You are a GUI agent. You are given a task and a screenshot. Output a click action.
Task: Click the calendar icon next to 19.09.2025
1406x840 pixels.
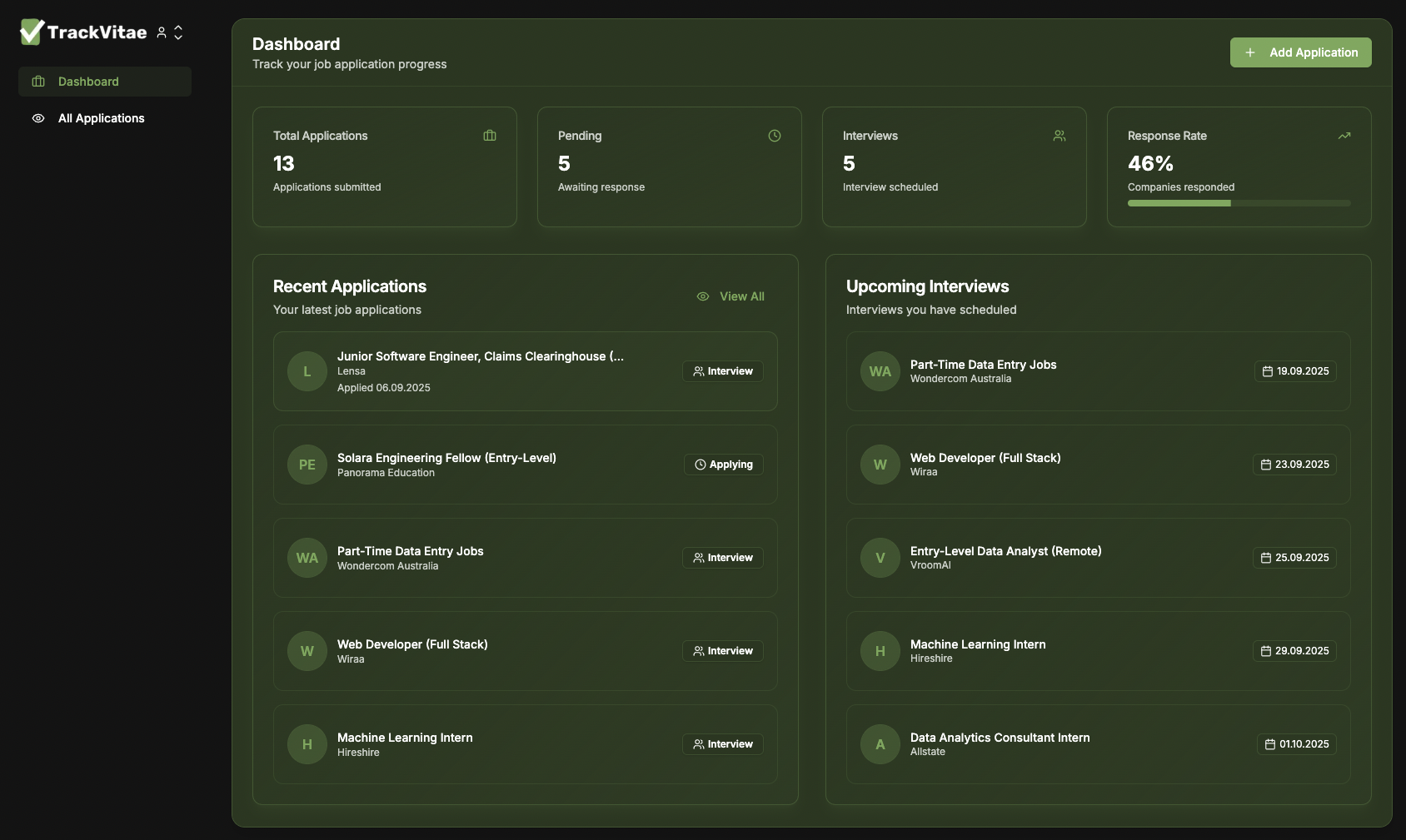click(x=1267, y=371)
